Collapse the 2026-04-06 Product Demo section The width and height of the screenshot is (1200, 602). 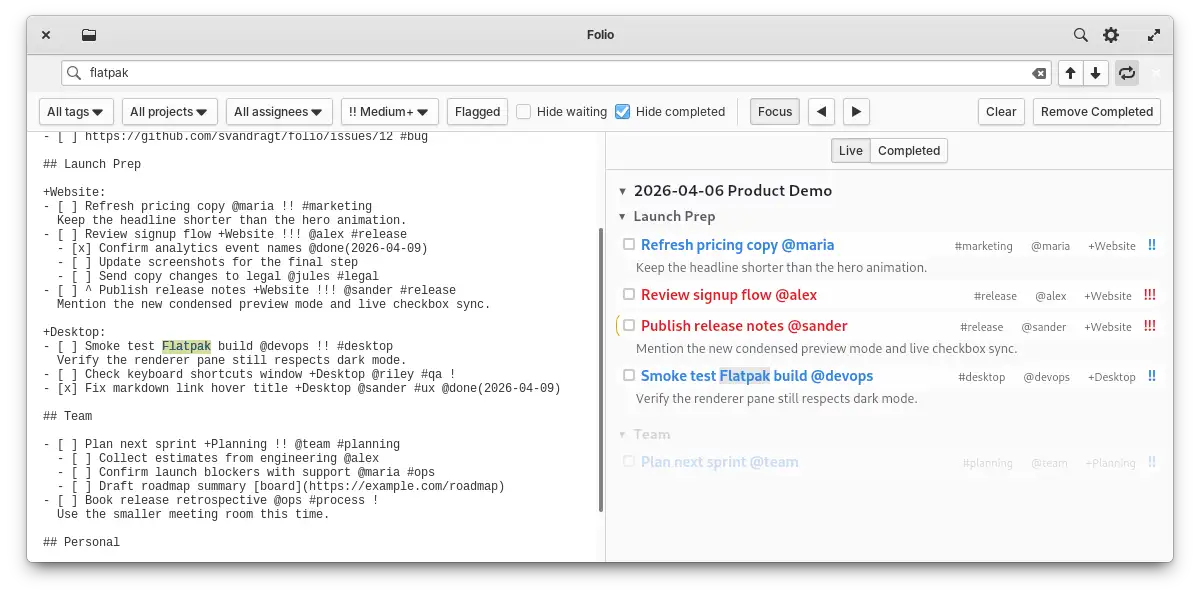[x=622, y=191]
